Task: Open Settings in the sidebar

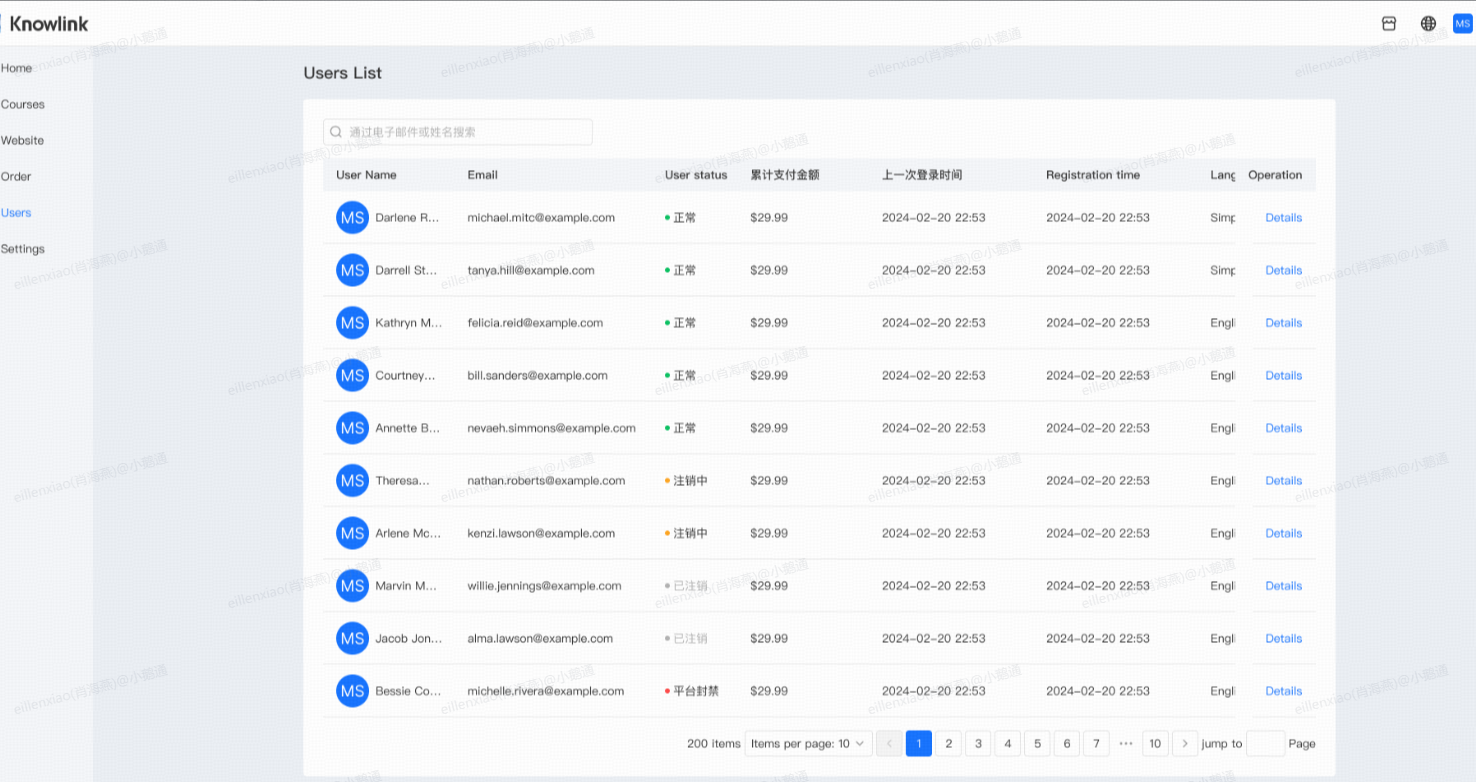Action: [23, 248]
